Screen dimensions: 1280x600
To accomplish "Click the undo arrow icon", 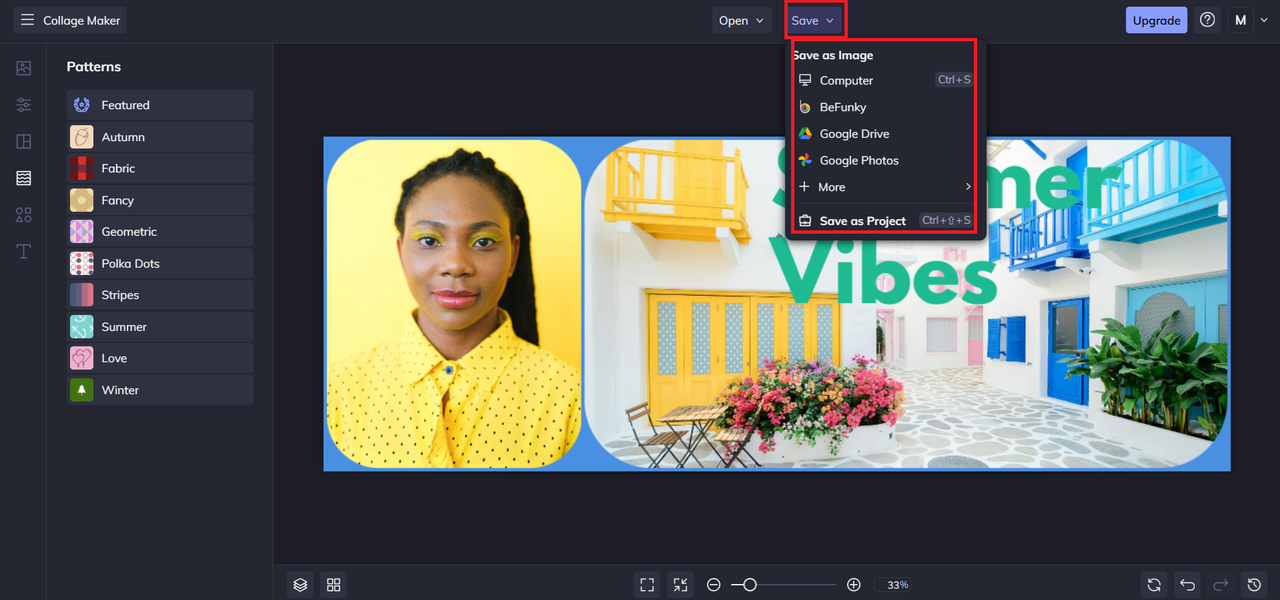I will [x=1187, y=584].
